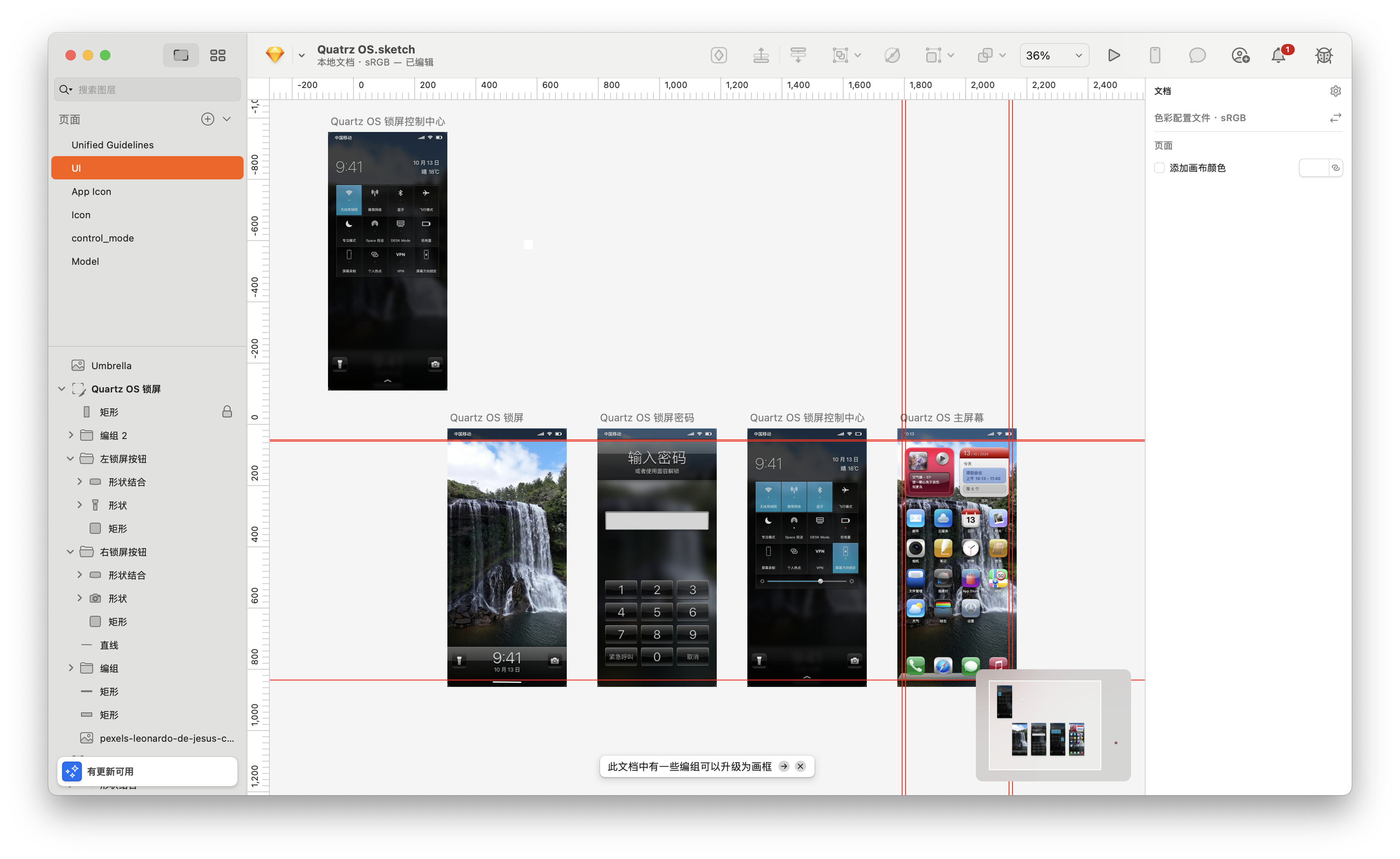Click the preview play button in toolbar
This screenshot has width=1400, height=859.
tap(1114, 55)
